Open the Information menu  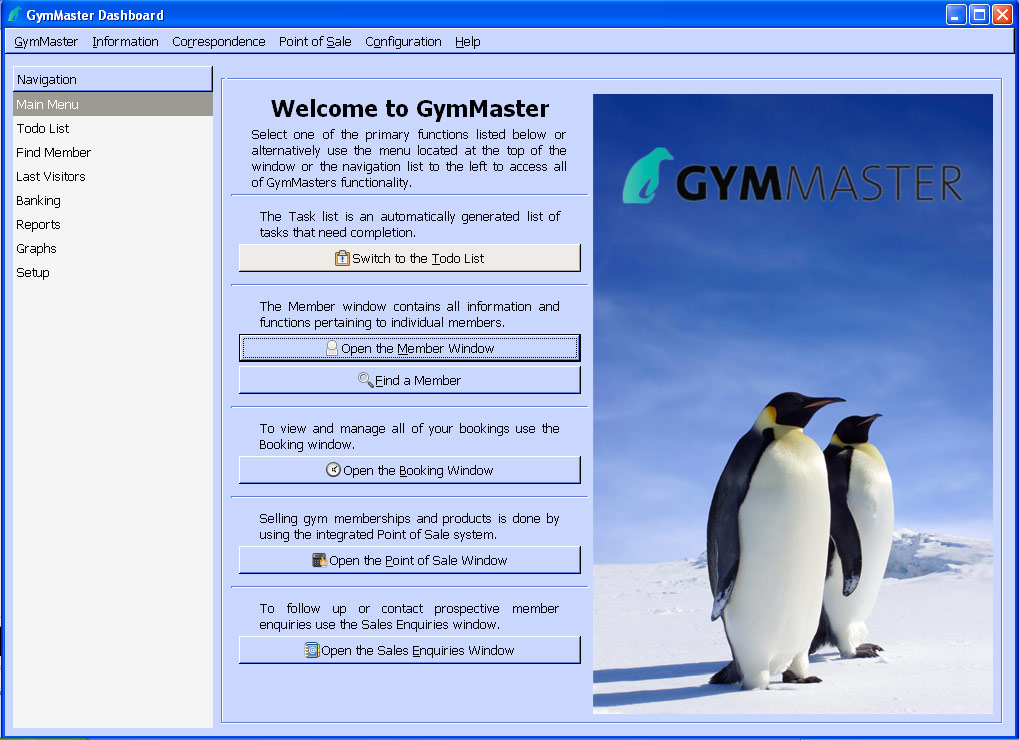(x=125, y=42)
